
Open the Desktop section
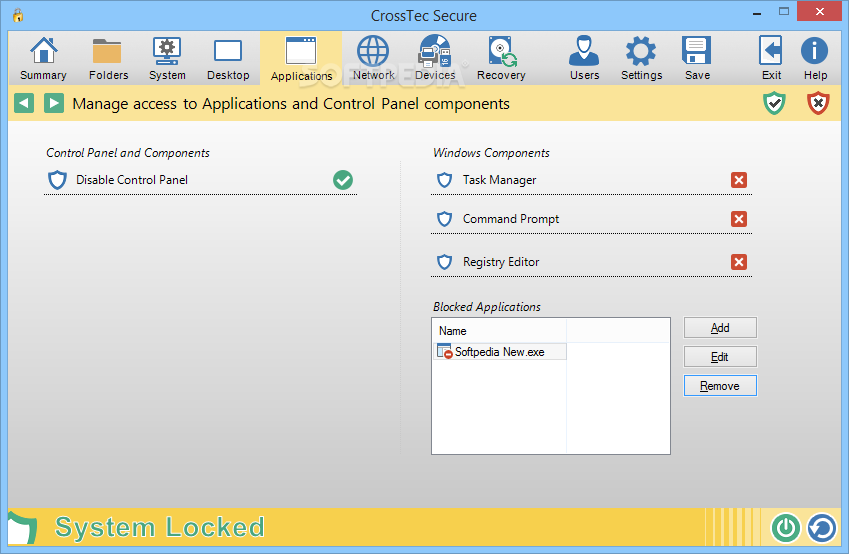[228, 58]
